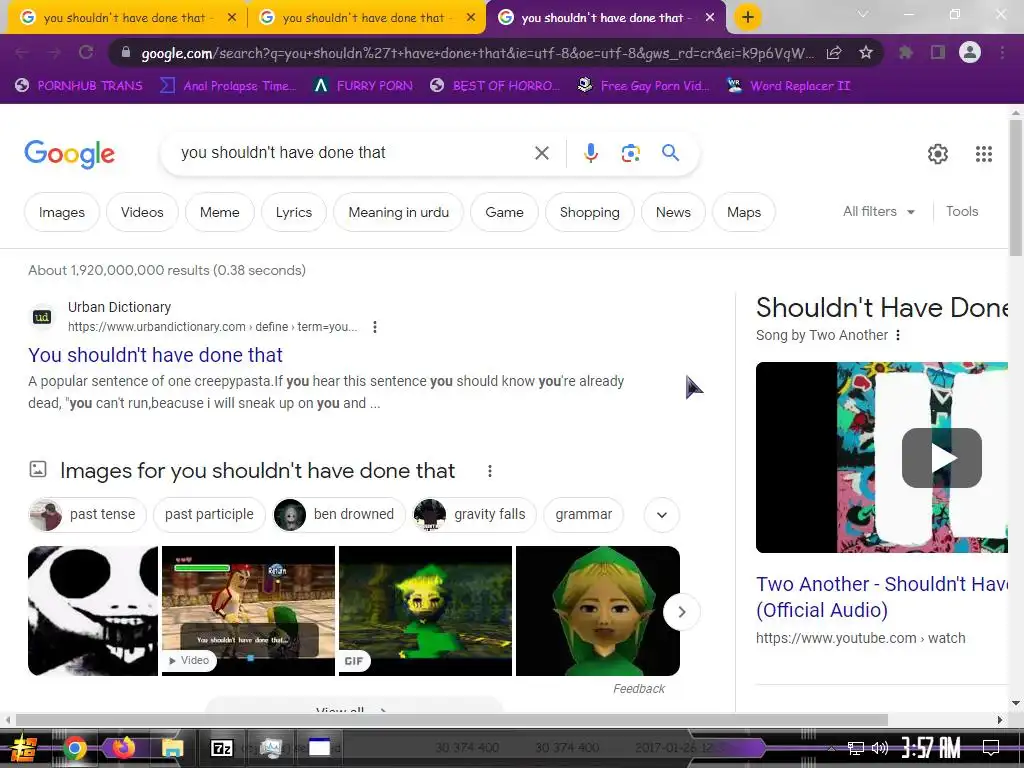This screenshot has width=1024, height=768.
Task: Filter images by past tense chip
Action: [87, 515]
